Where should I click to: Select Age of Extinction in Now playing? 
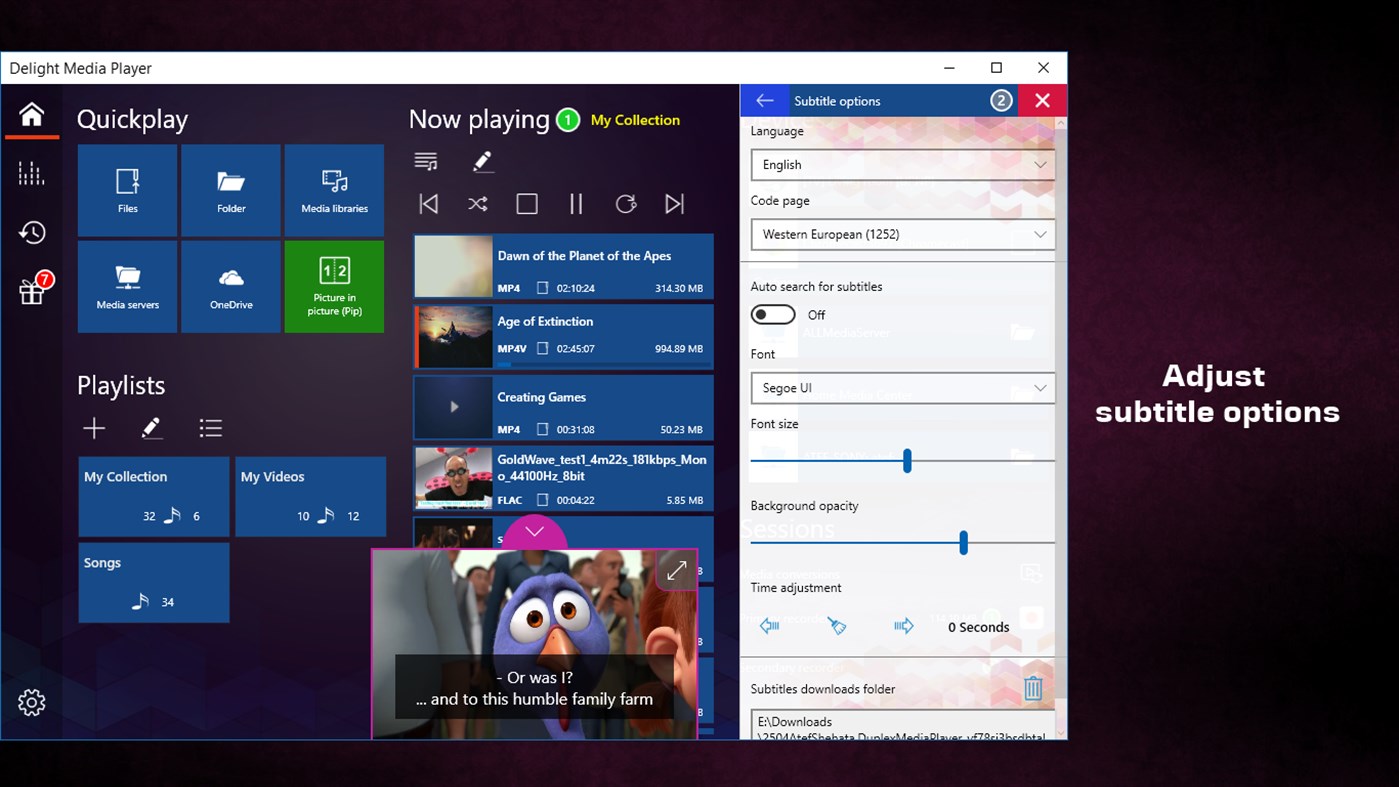(x=563, y=337)
